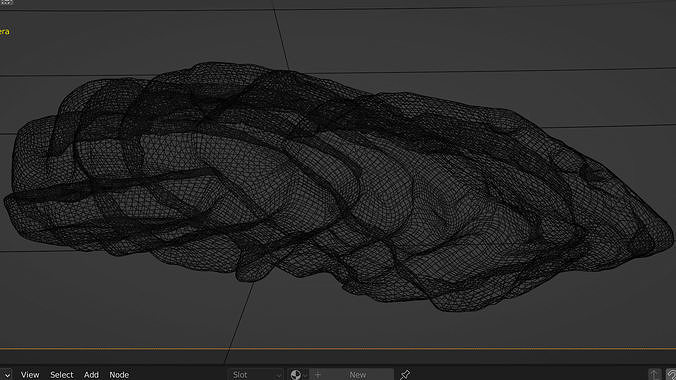Open the View menu in node editor
This screenshot has width=676, height=380.
click(x=30, y=374)
